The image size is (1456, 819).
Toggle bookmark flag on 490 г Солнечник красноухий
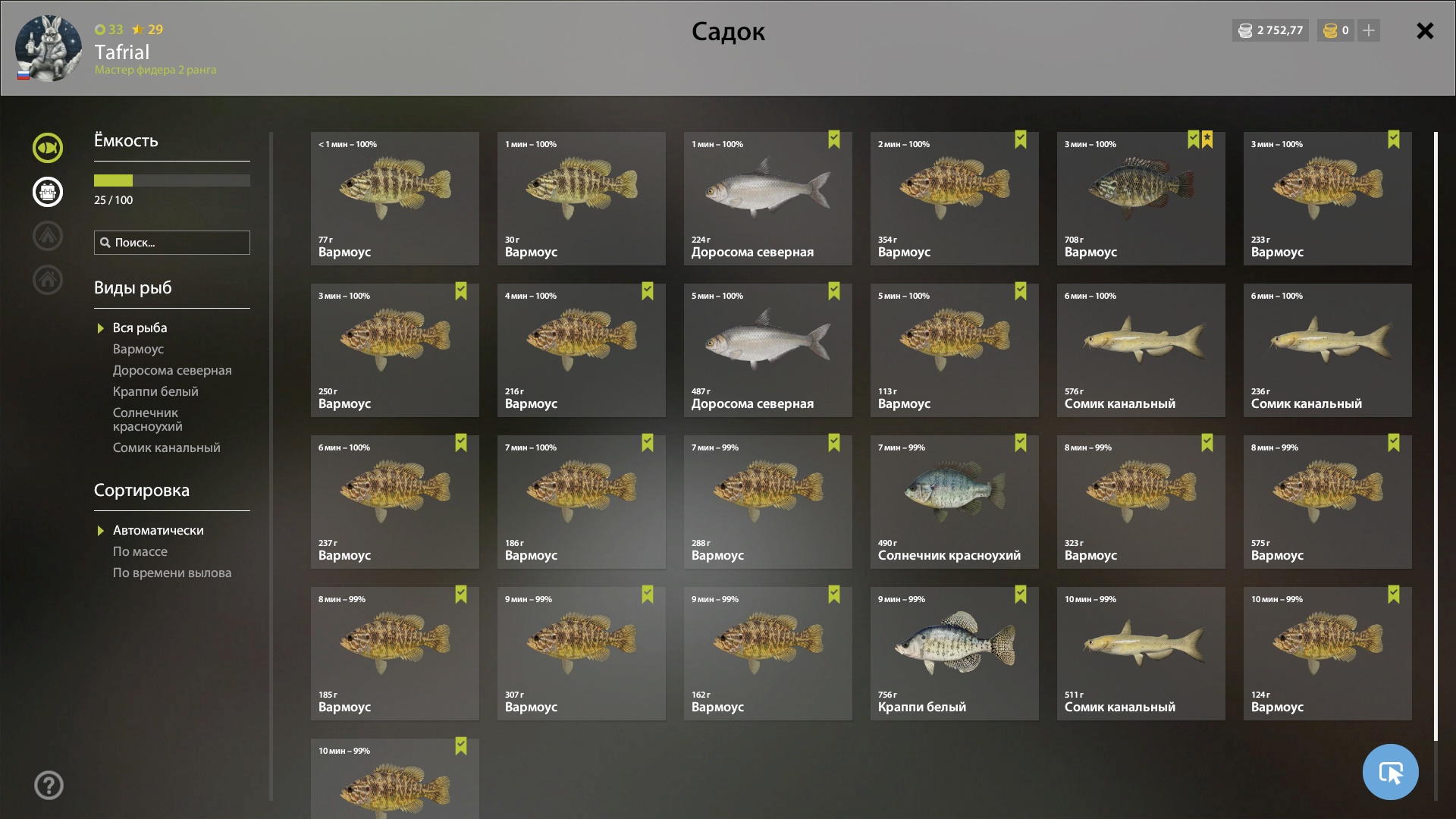coord(1021,443)
